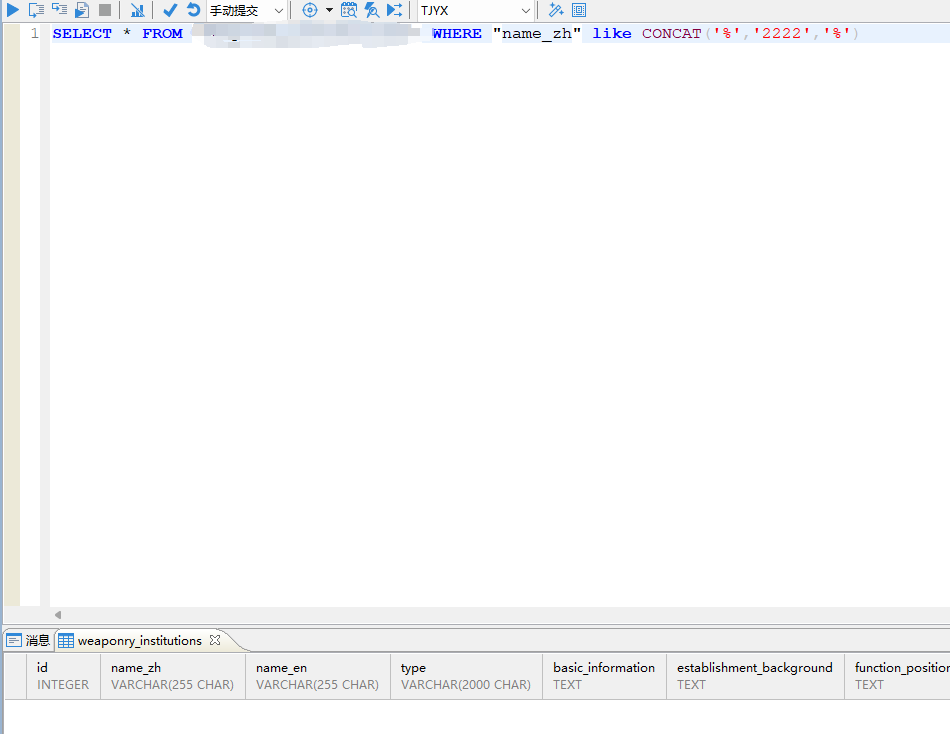
Task: Commit the transaction with the checkmark icon
Action: [170, 10]
